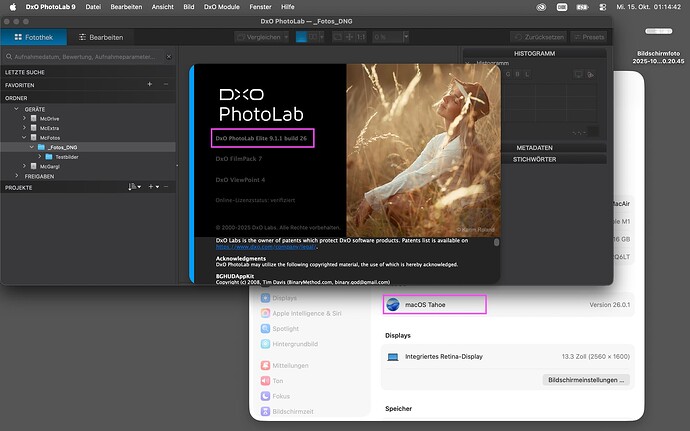Expand the Freigaben section

click(15, 176)
